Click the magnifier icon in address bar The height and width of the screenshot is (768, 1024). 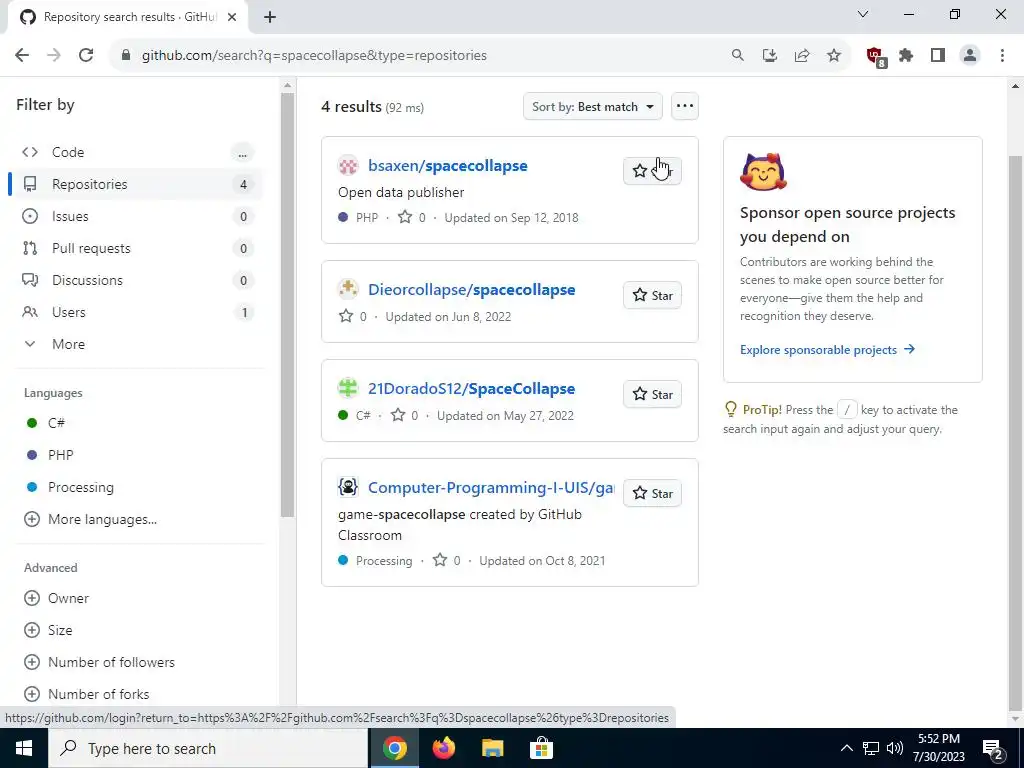tap(737, 56)
